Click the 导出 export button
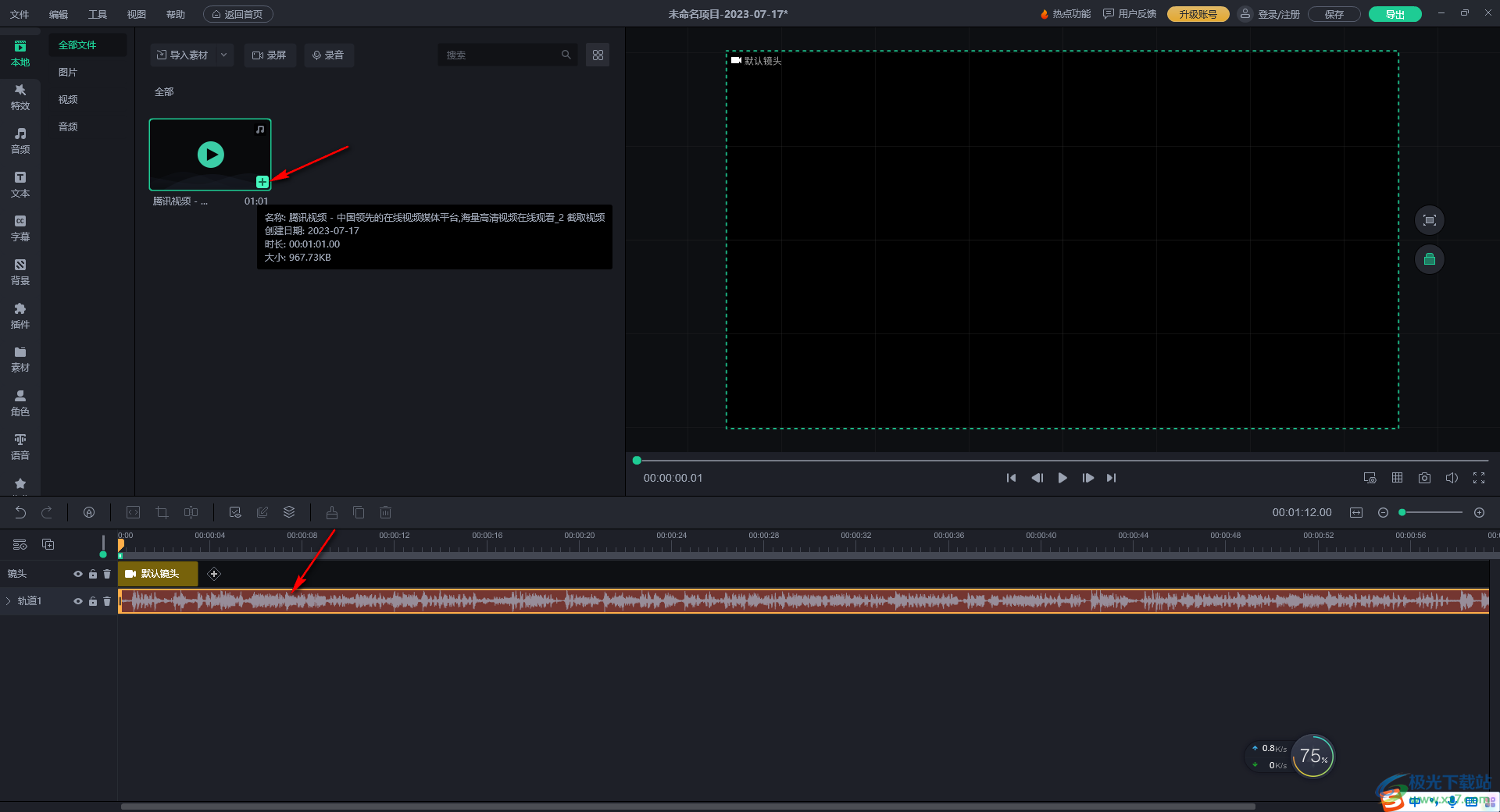Viewport: 1500px width, 812px height. pos(1395,14)
